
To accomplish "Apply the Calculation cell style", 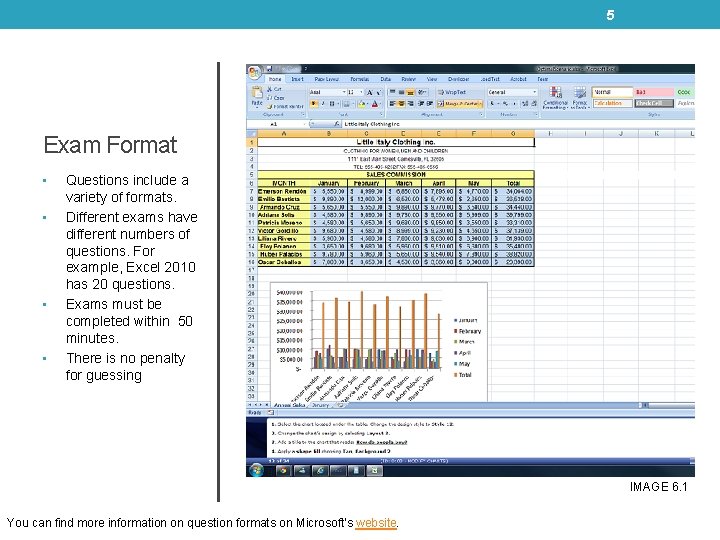I will (x=612, y=103).
